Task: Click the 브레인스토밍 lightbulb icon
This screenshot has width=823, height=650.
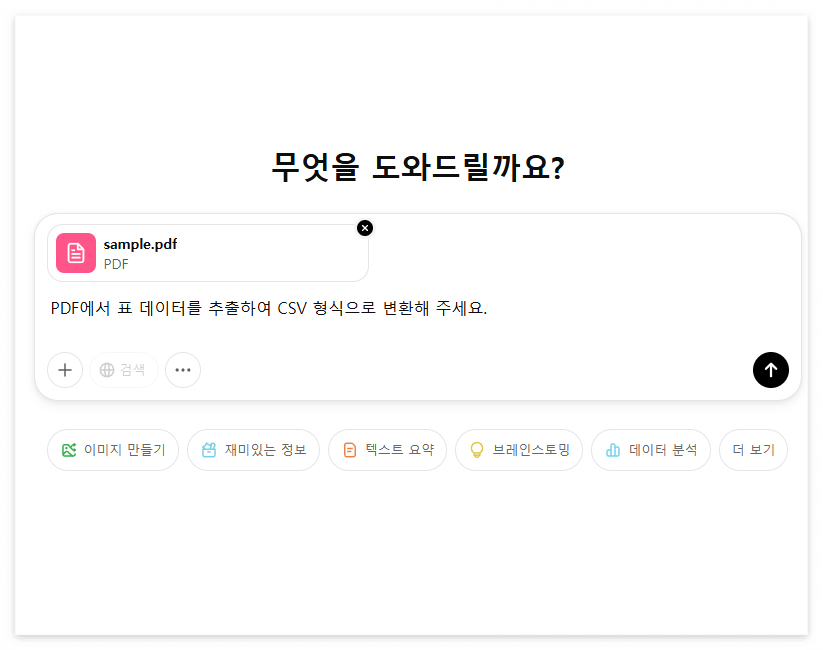Action: pos(477,450)
